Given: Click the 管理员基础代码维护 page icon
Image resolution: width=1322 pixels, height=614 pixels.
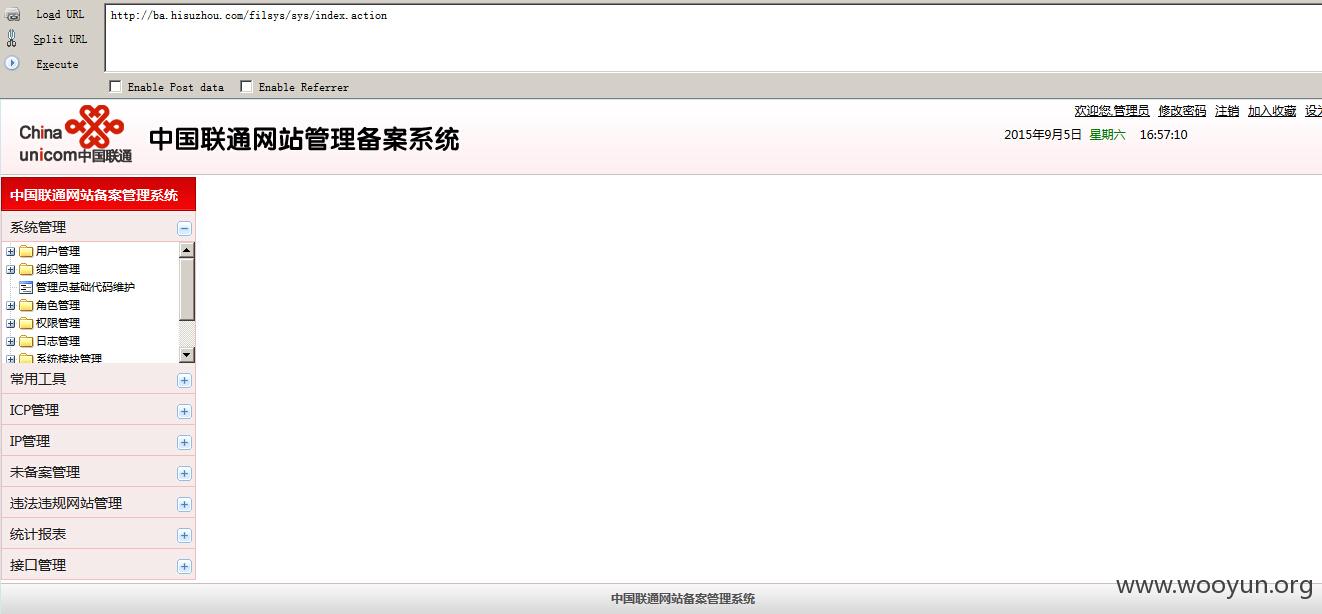Looking at the screenshot, I should [26, 287].
